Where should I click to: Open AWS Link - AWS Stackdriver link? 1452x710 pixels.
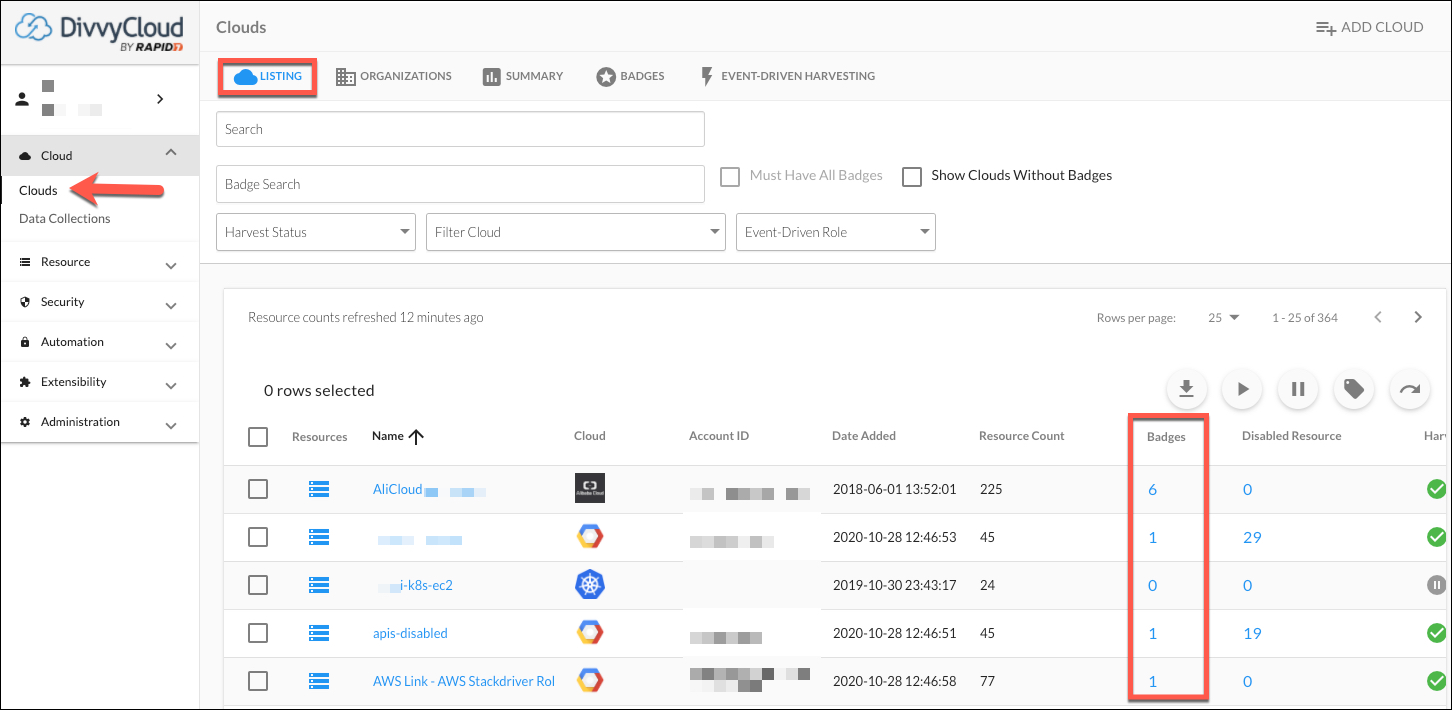coord(464,681)
